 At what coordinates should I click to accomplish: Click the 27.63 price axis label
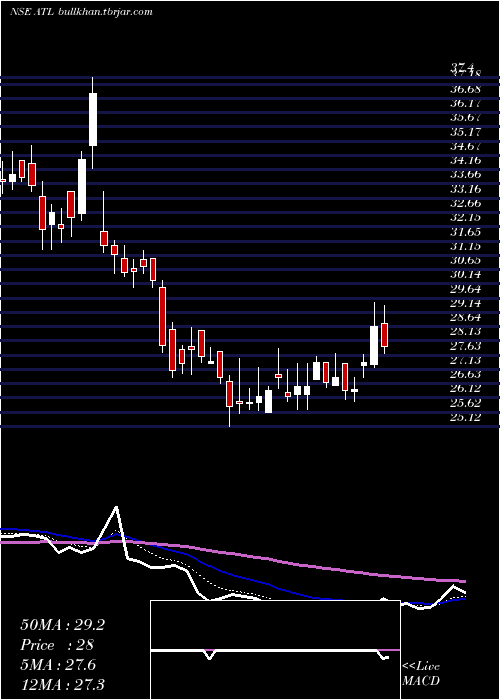465,346
